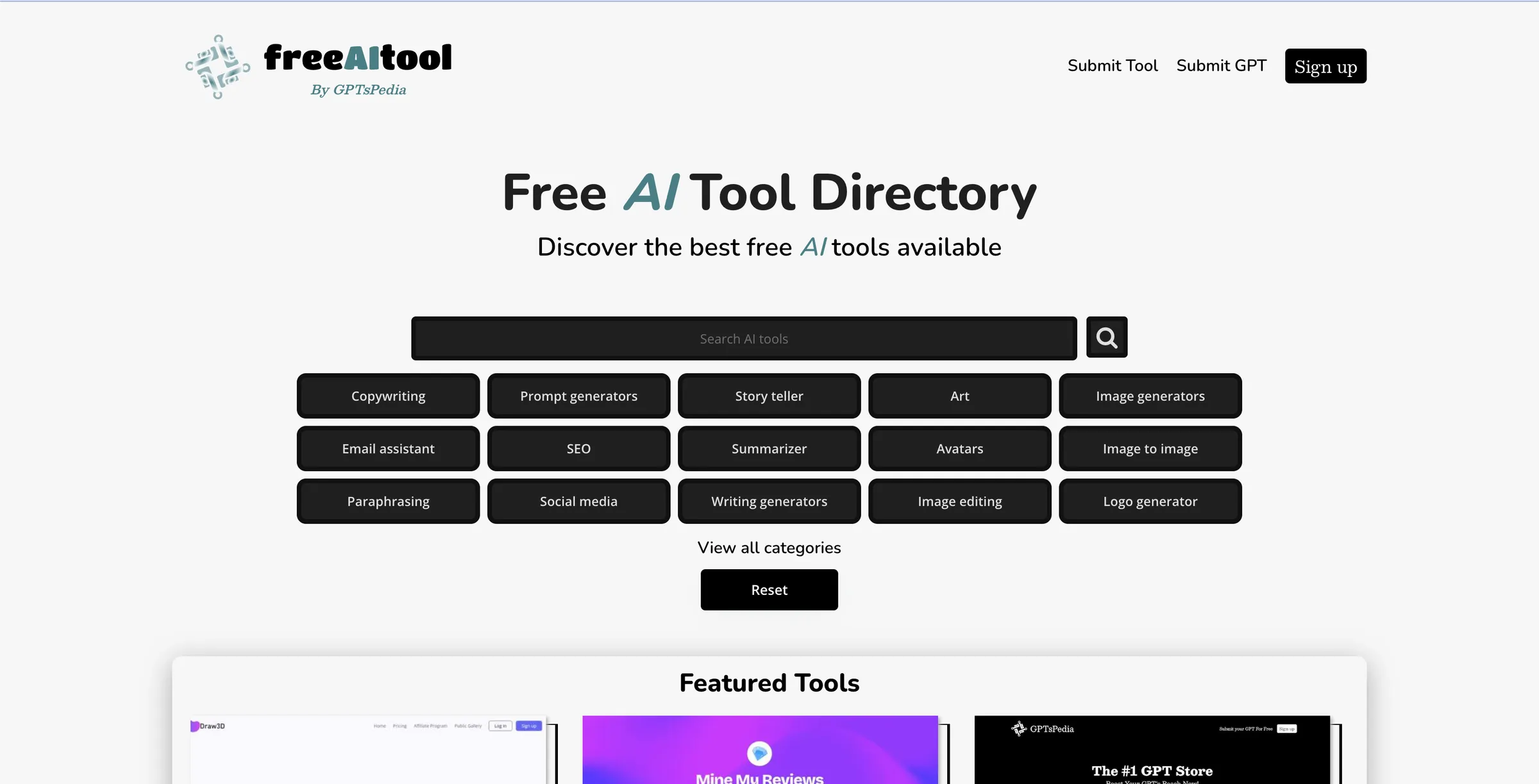Expand View all categories

pyautogui.click(x=769, y=547)
